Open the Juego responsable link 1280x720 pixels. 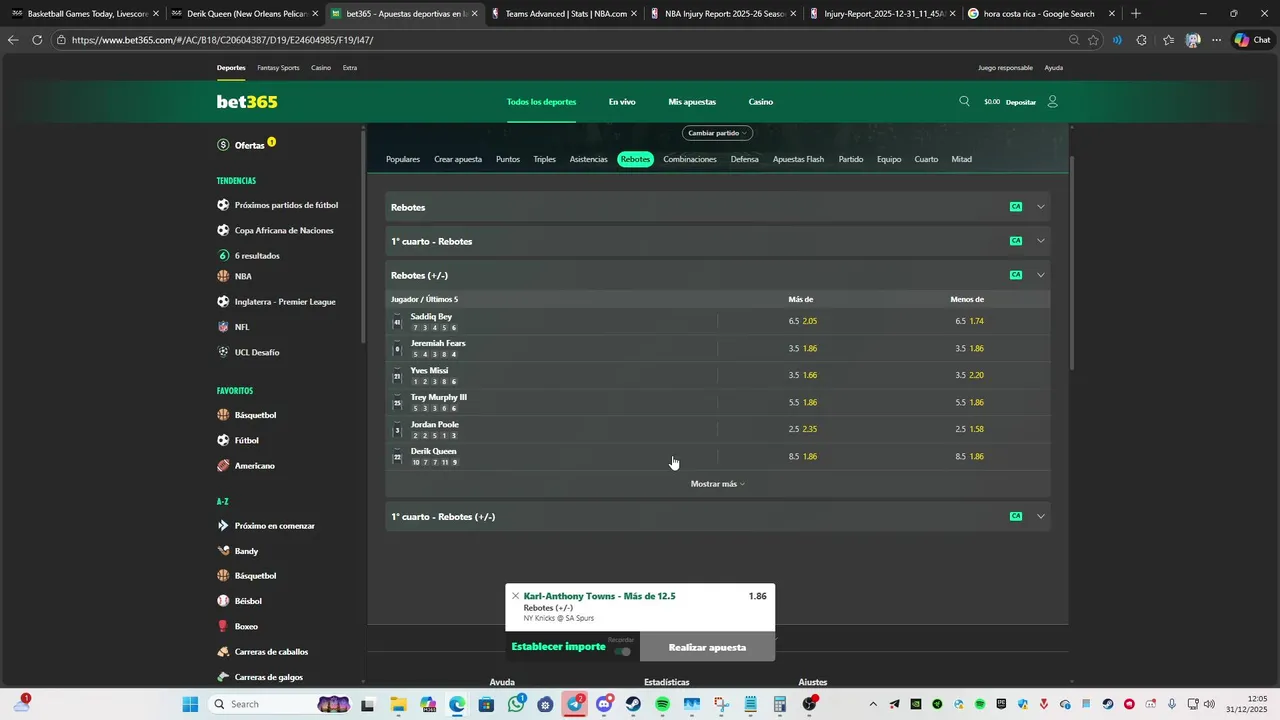click(x=1005, y=68)
